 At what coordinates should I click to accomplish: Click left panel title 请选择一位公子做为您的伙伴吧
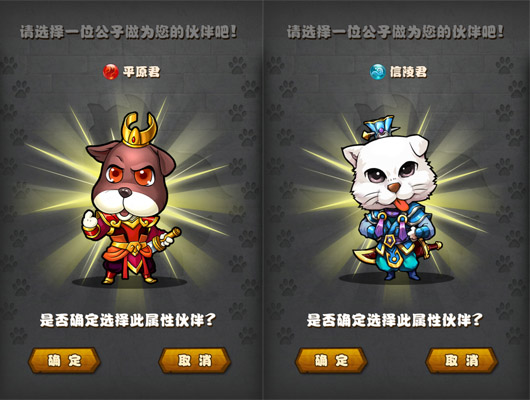pyautogui.click(x=128, y=32)
